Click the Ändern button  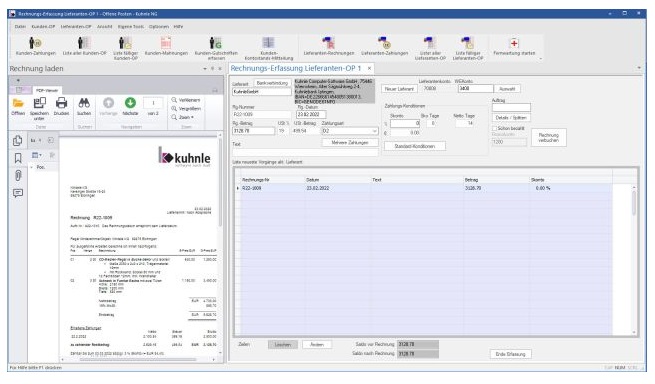pos(317,344)
